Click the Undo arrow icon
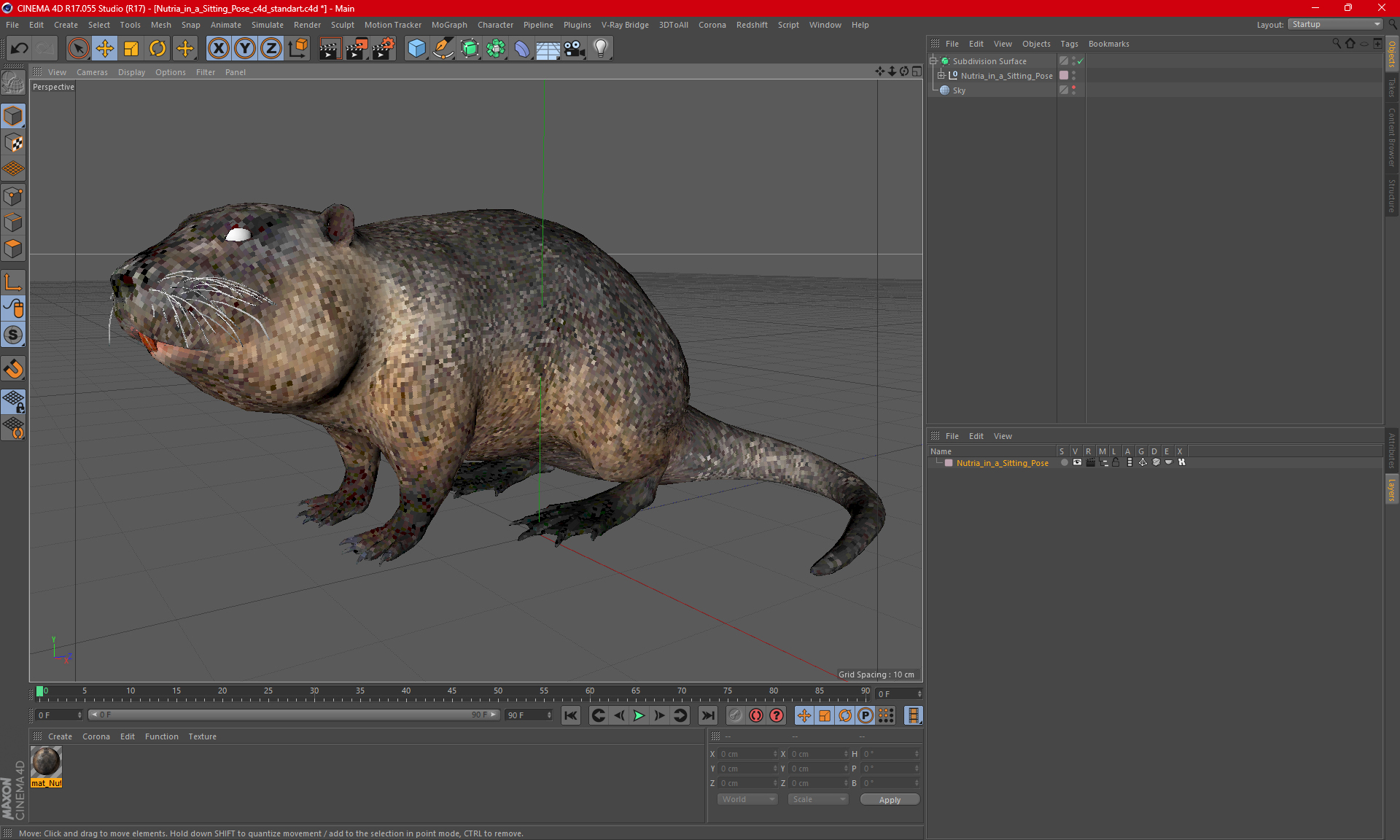The image size is (1400, 840). pyautogui.click(x=20, y=49)
